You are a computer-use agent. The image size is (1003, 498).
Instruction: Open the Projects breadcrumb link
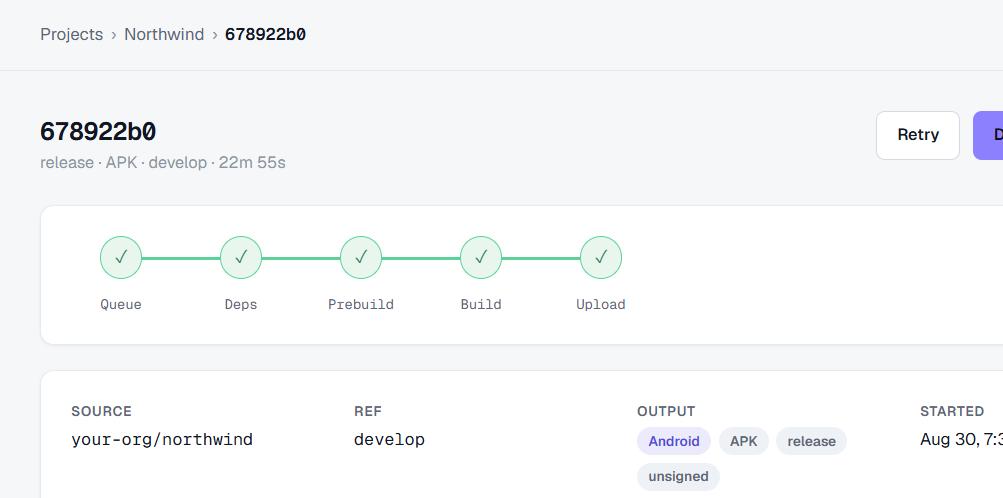click(71, 35)
